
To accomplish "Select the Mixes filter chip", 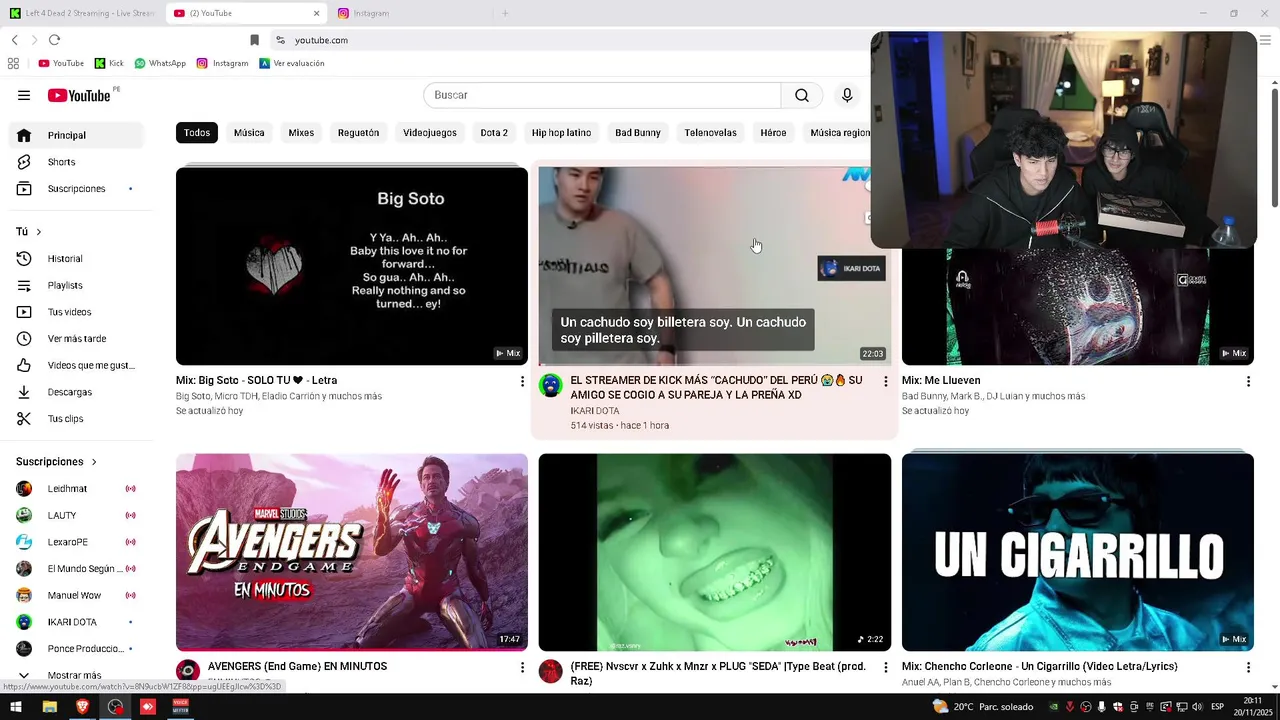I will pyautogui.click(x=301, y=133).
